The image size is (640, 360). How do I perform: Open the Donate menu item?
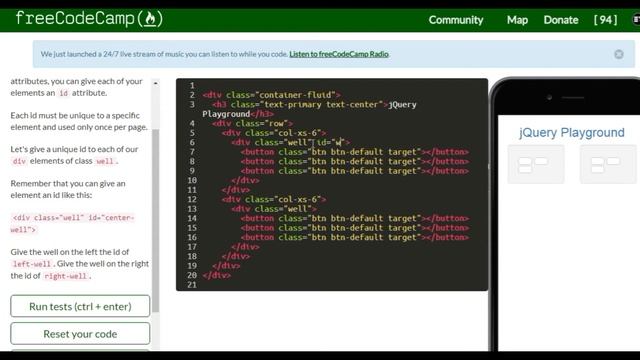pos(561,20)
